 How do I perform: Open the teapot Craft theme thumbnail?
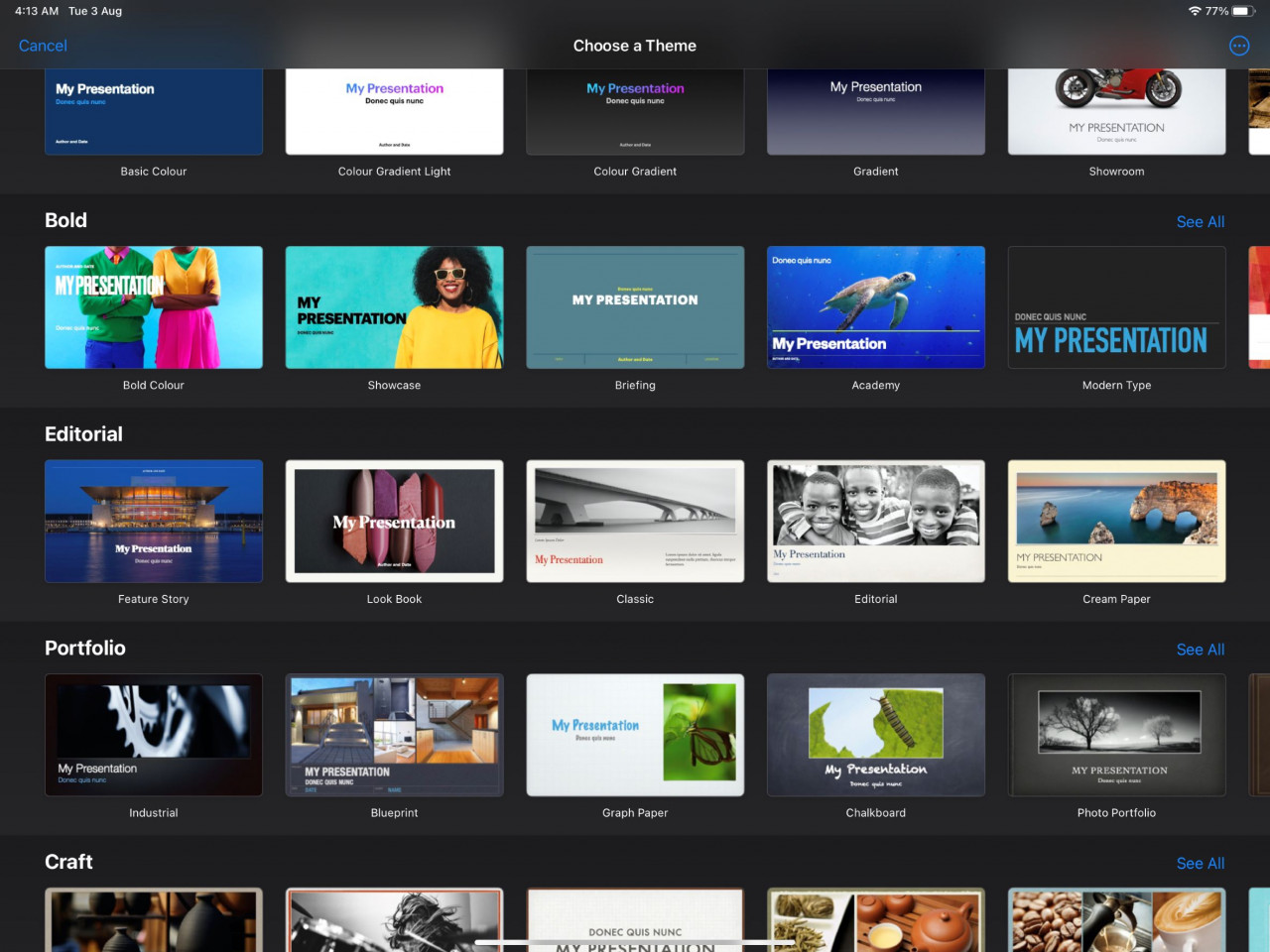[x=876, y=920]
